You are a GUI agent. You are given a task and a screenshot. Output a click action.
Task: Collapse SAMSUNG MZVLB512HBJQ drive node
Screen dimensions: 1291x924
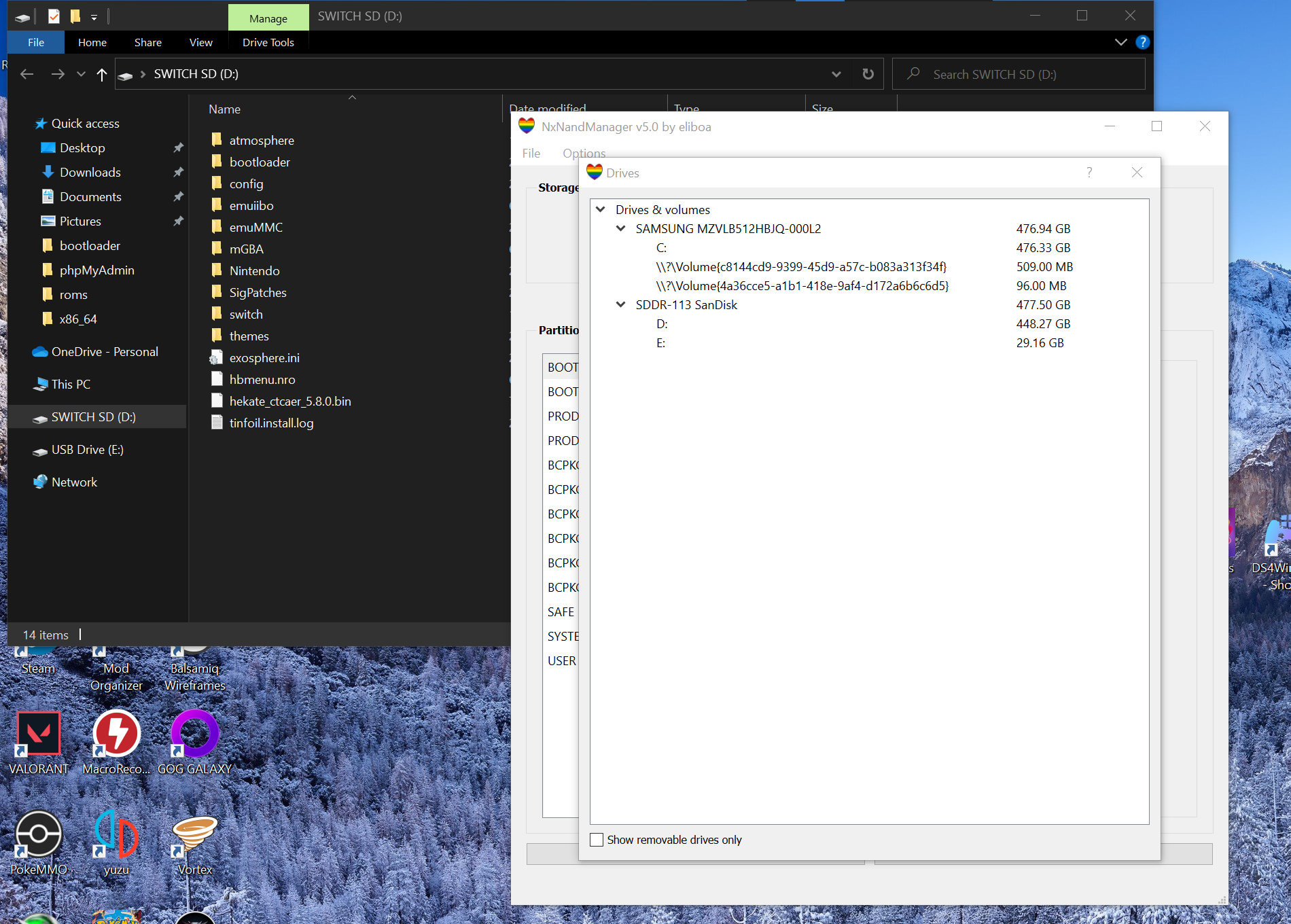(x=620, y=228)
